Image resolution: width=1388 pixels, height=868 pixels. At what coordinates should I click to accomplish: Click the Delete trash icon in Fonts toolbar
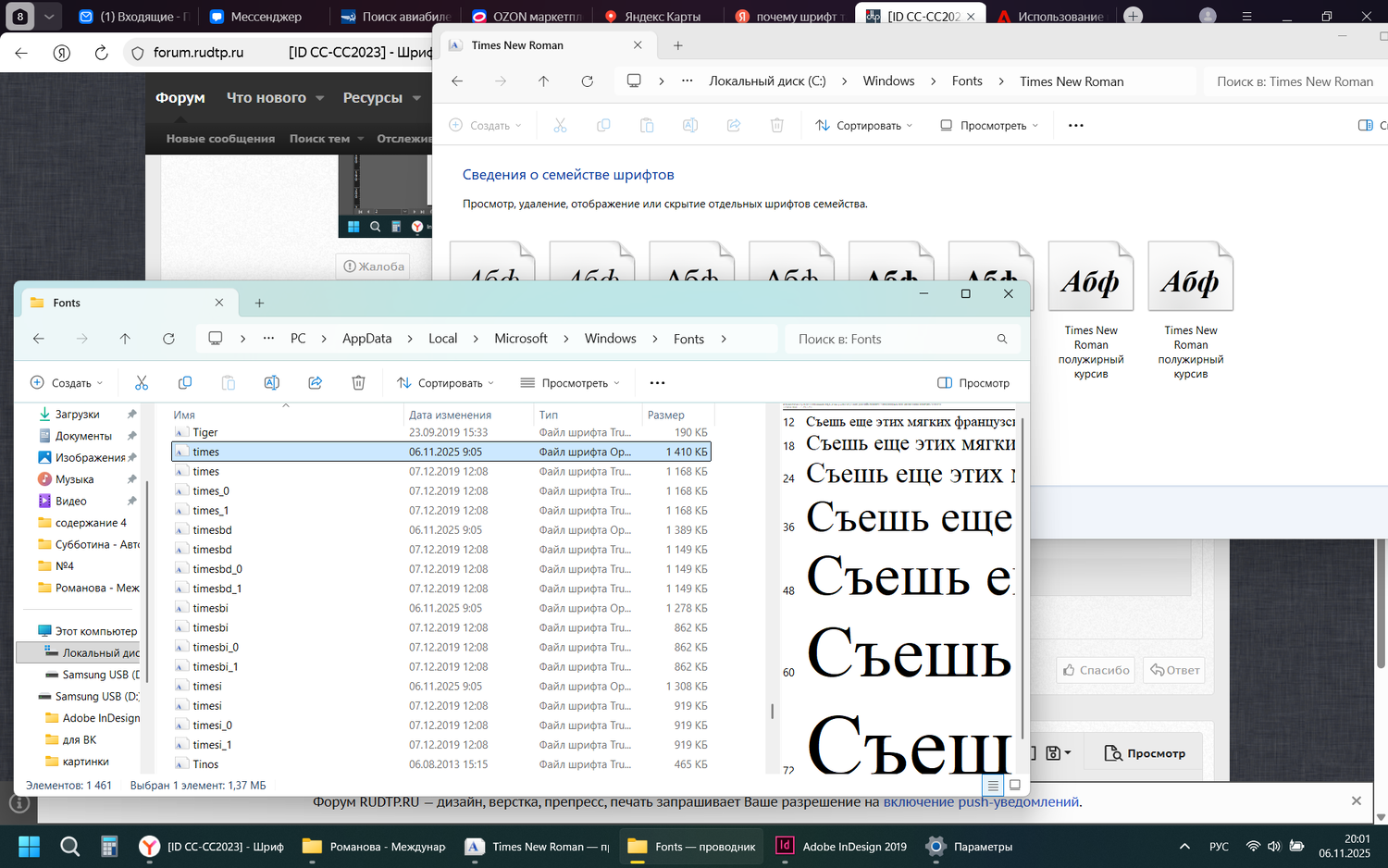click(358, 383)
